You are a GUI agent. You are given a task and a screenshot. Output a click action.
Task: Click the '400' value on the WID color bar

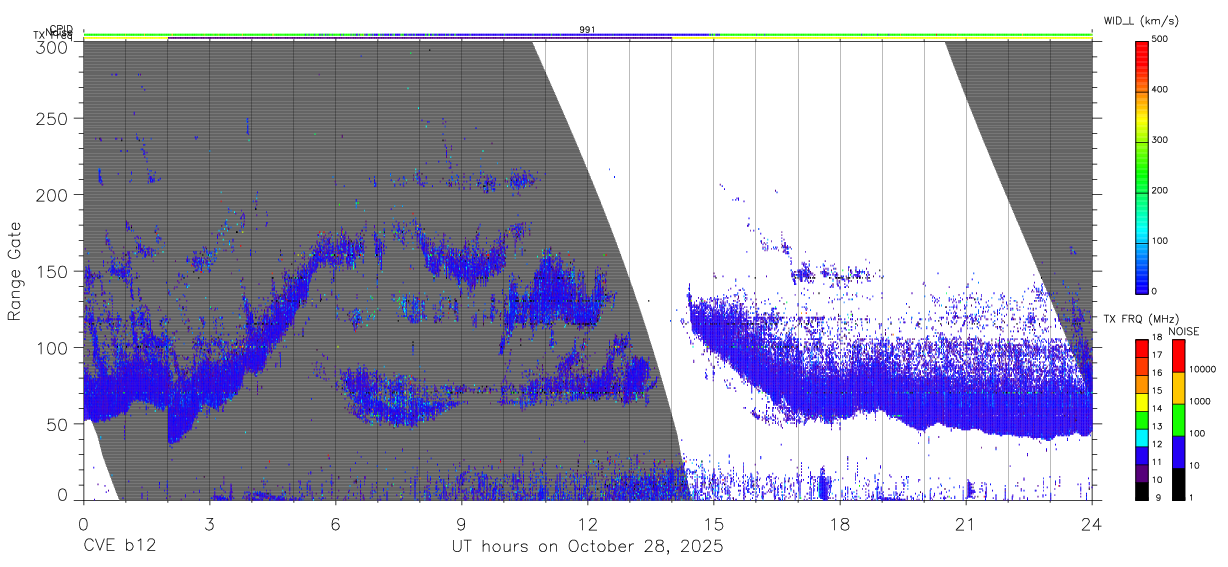tap(1162, 90)
